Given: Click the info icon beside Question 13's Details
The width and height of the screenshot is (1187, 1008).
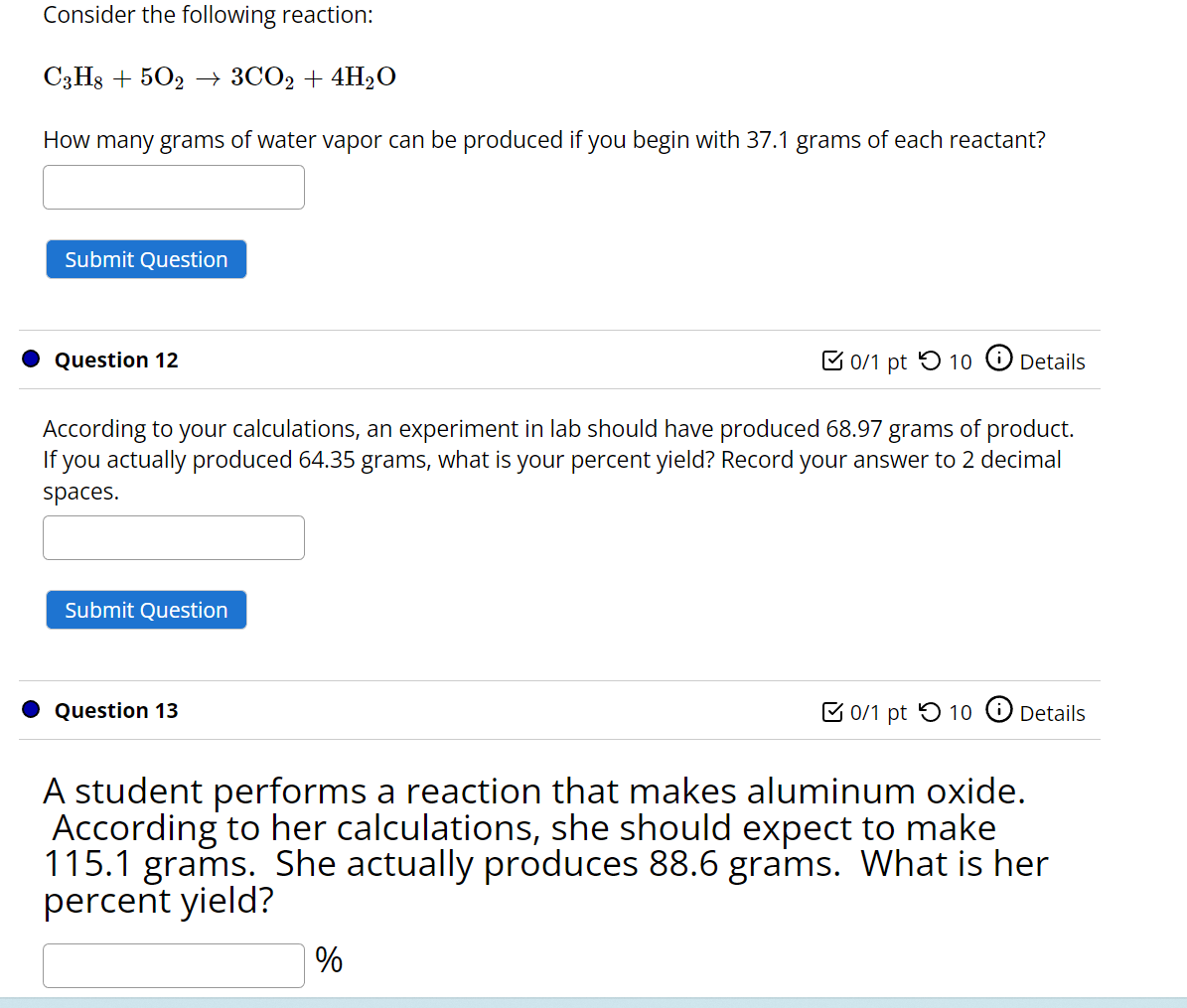Looking at the screenshot, I should [997, 708].
